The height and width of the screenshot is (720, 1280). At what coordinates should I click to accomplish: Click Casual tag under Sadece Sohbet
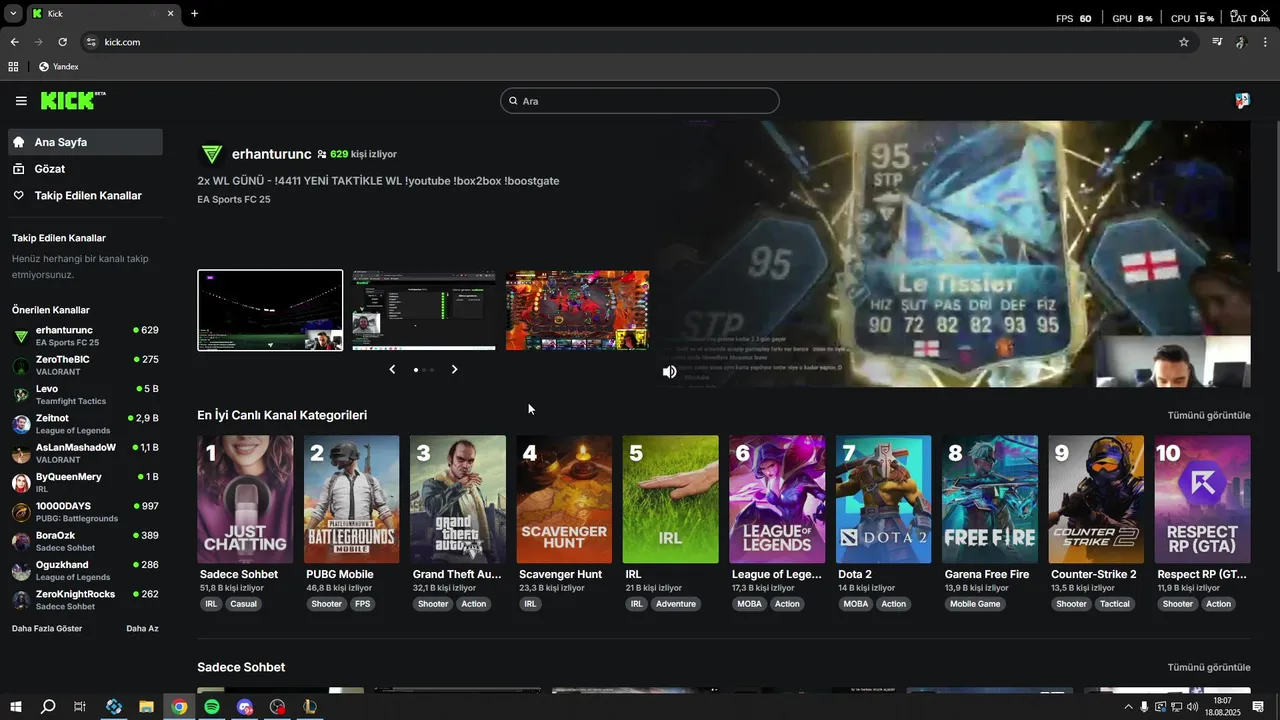click(243, 604)
